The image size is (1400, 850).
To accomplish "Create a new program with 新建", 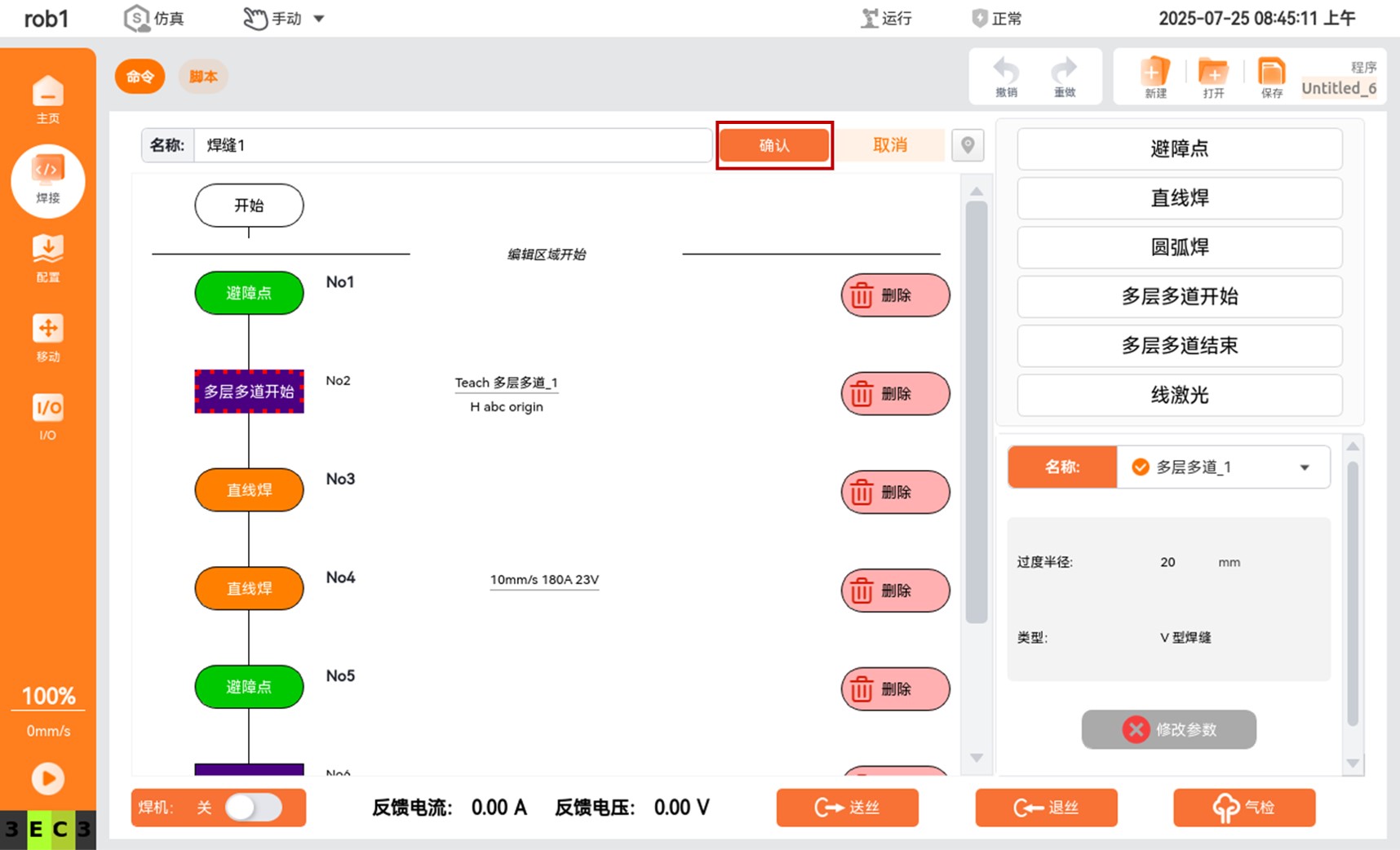I will click(x=1155, y=77).
